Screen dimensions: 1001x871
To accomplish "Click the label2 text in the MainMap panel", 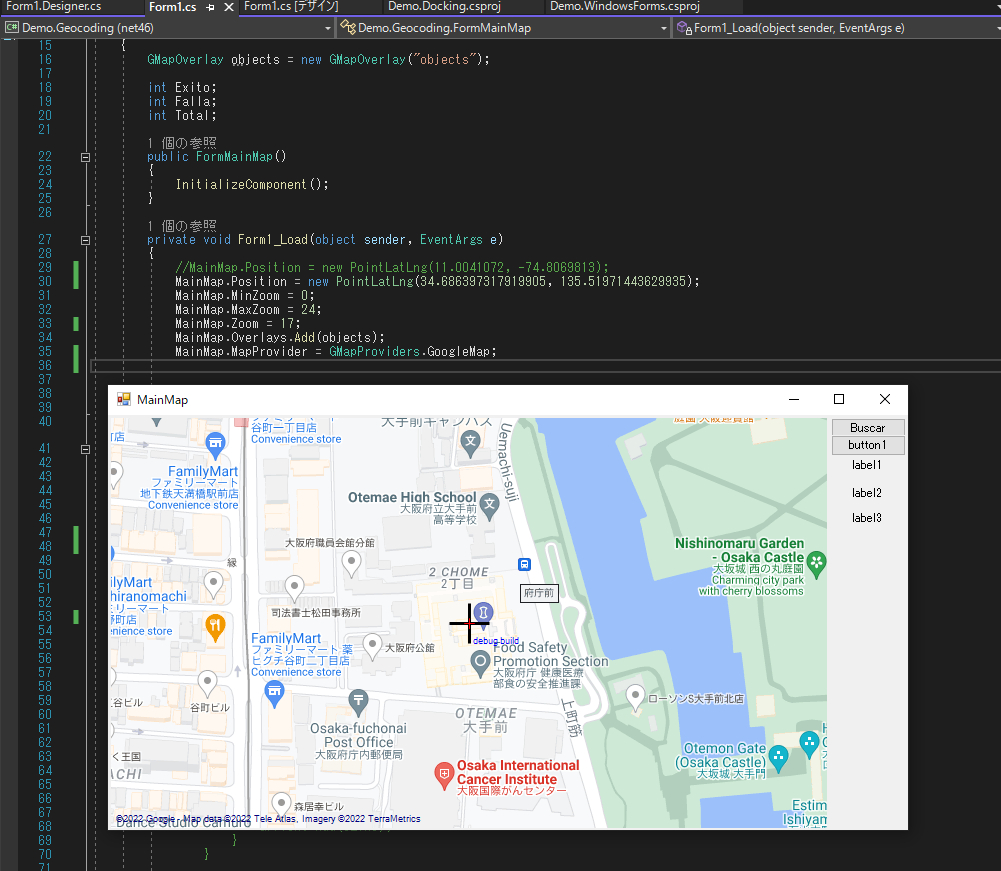I will tap(866, 492).
